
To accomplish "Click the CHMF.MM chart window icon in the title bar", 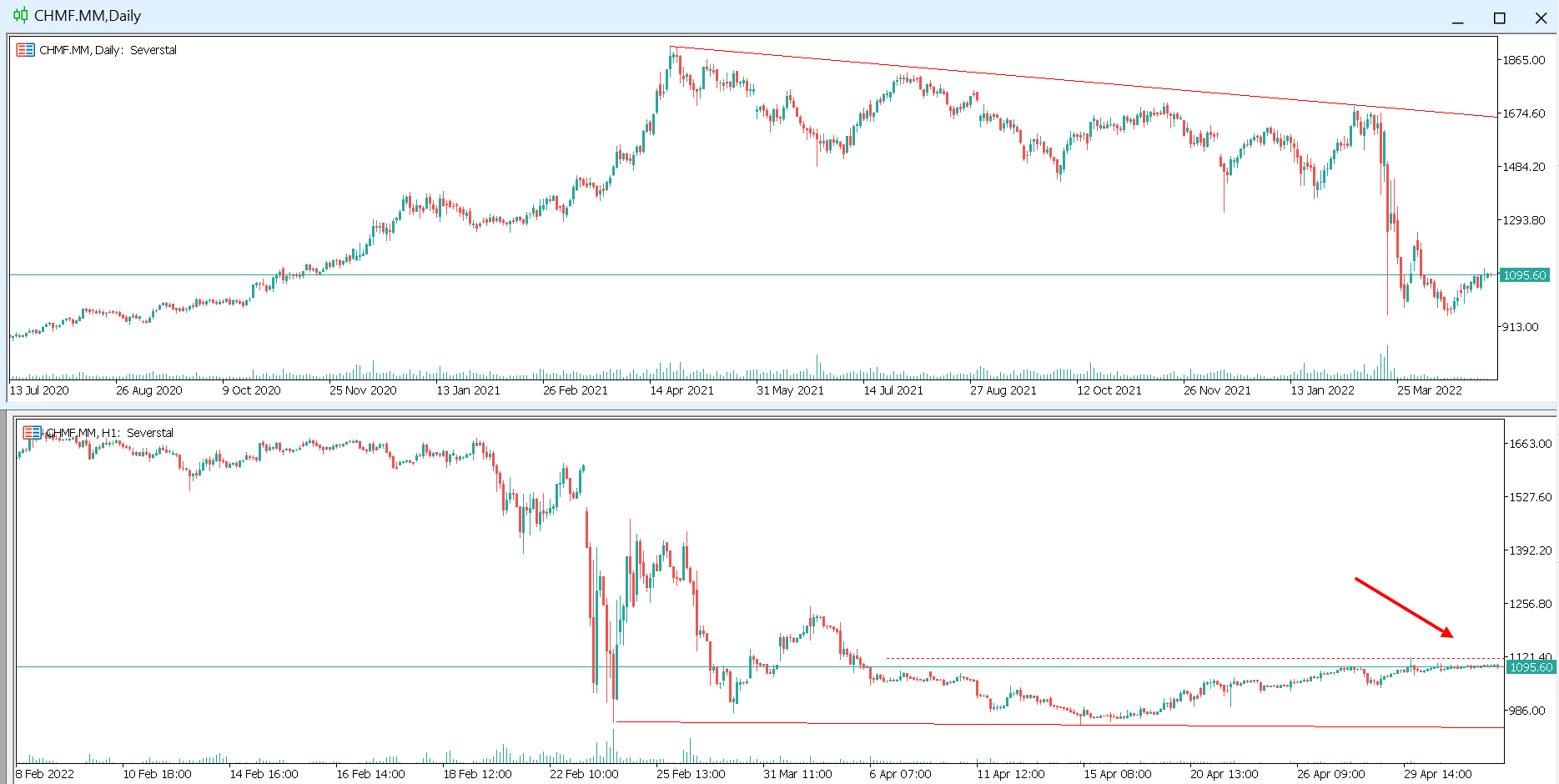I will tap(20, 15).
